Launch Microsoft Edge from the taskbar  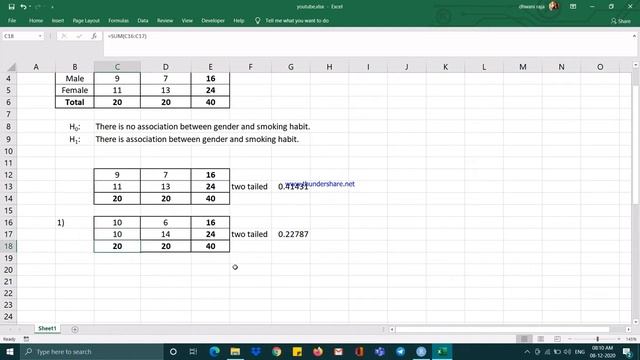214,351
